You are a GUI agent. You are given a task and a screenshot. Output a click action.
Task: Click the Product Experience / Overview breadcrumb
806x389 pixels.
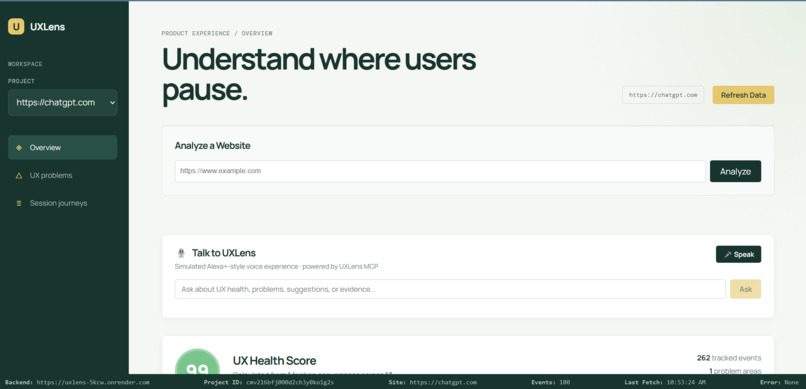pos(217,33)
